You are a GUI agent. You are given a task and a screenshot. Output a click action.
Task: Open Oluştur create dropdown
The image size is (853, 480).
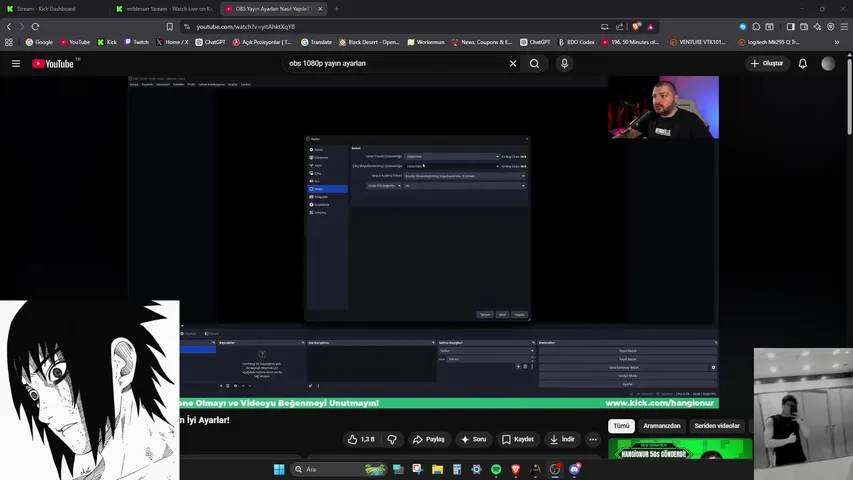767,64
